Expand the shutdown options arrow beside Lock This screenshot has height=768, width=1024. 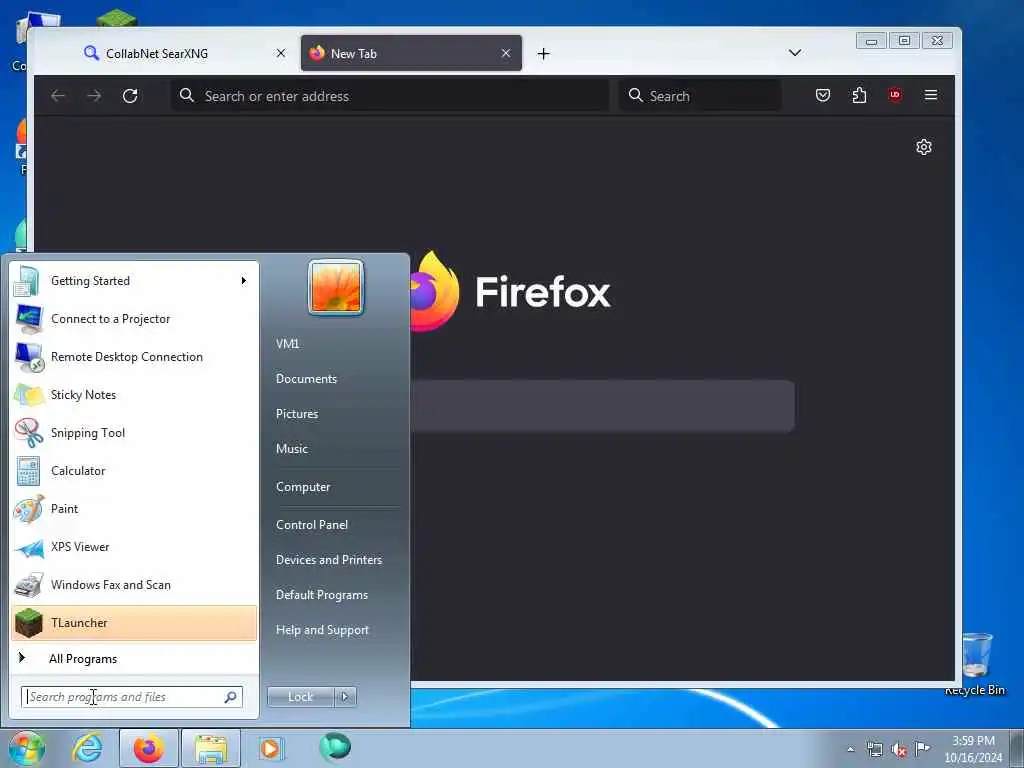coord(345,697)
